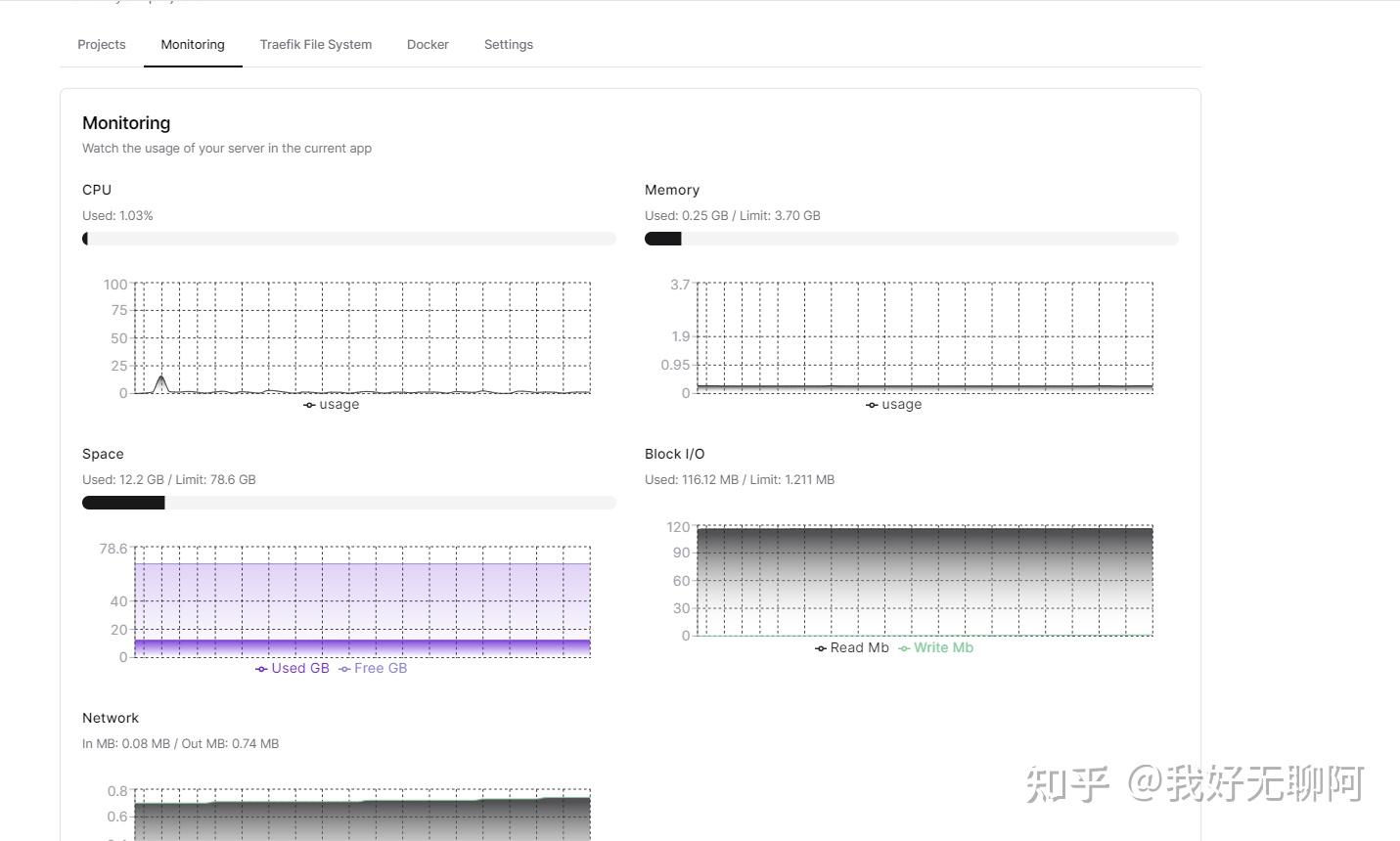
Task: Select the Traefik File System tab
Action: 315,44
